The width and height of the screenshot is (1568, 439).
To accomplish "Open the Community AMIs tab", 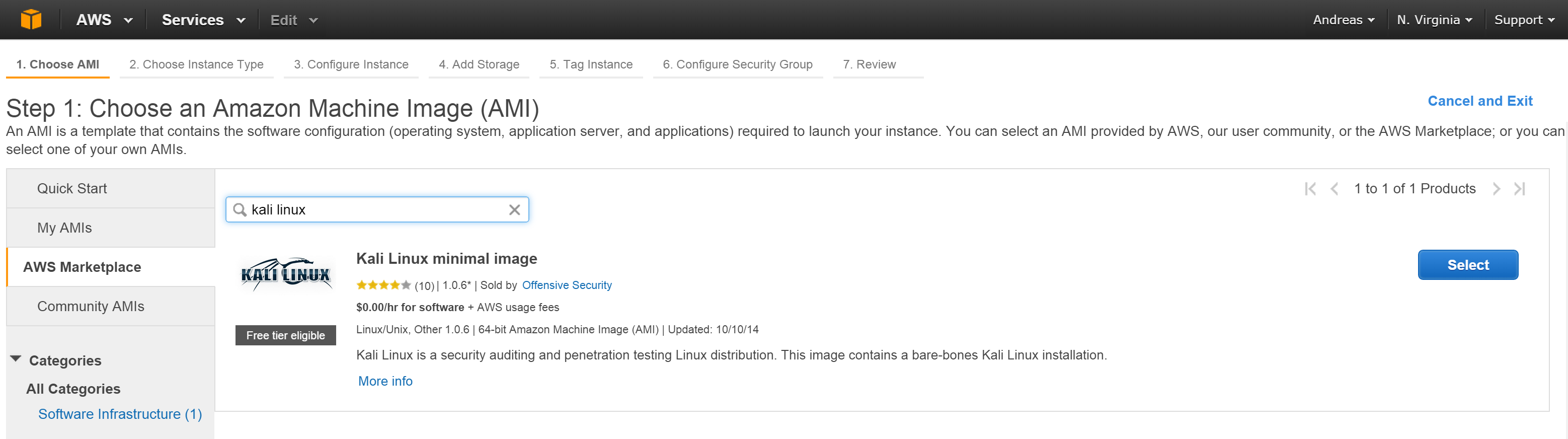I will tap(91, 306).
